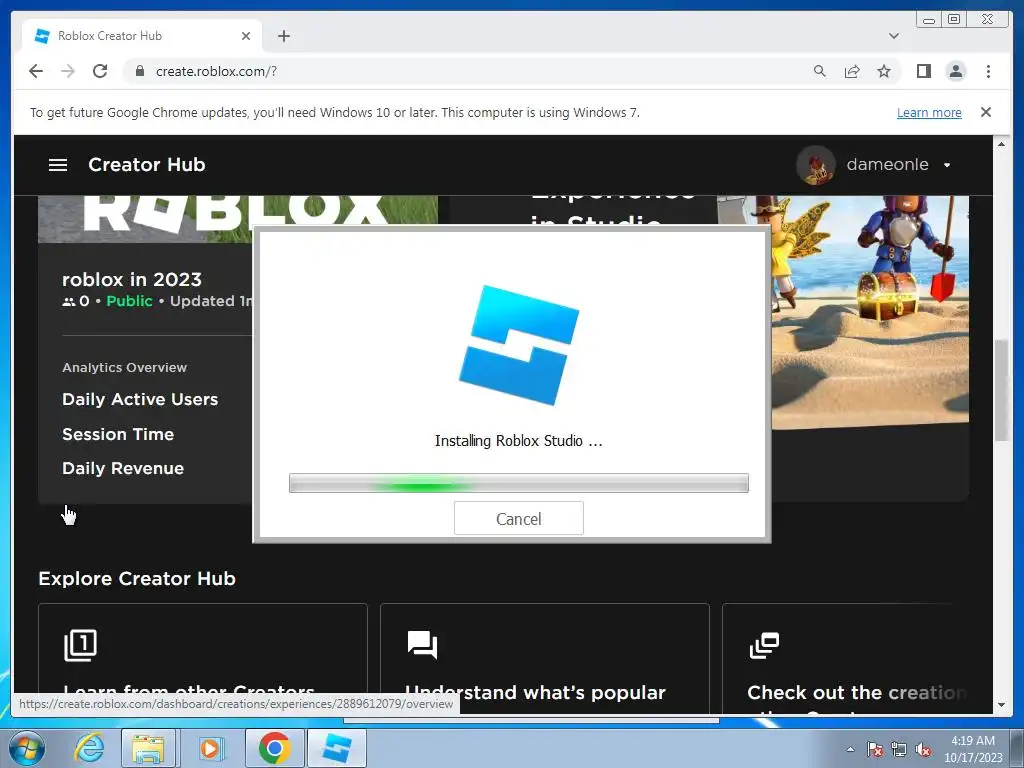1024x768 pixels.
Task: Open Daily Active Users analytics
Action: [140, 399]
